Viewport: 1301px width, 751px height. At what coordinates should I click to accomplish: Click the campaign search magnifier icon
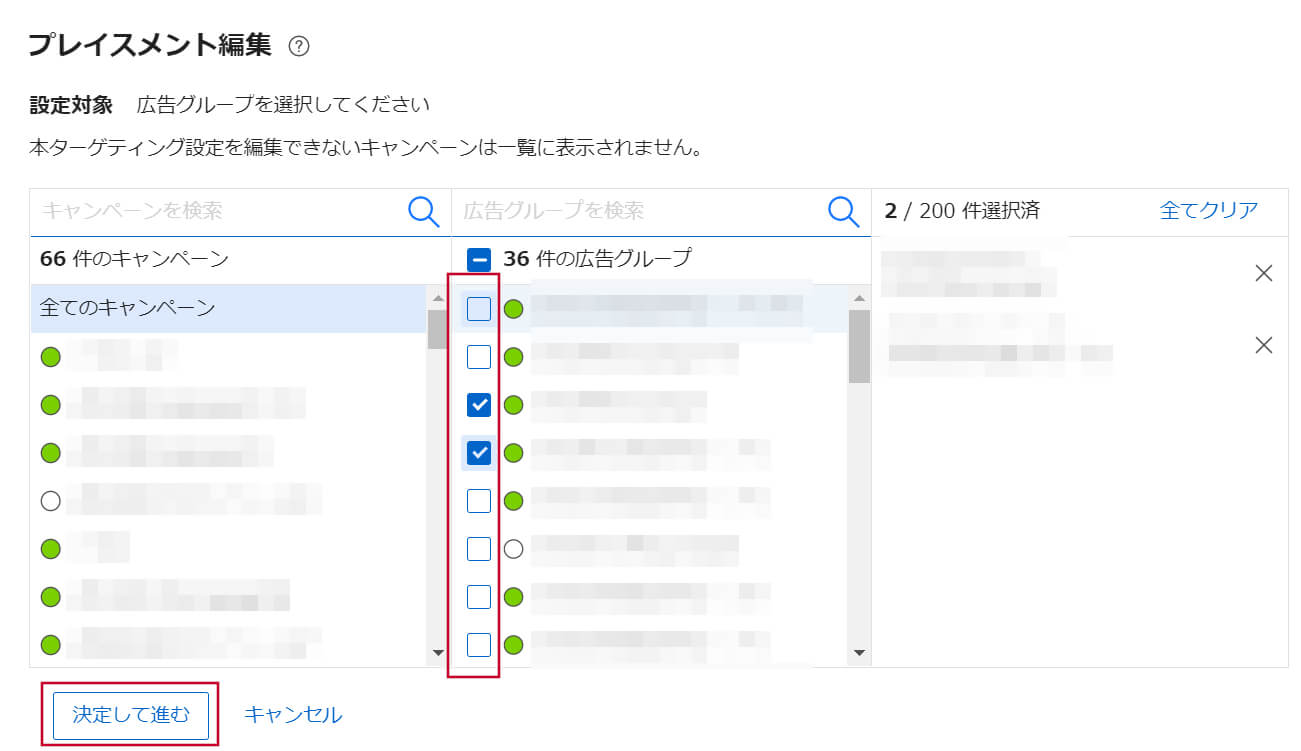coord(424,211)
